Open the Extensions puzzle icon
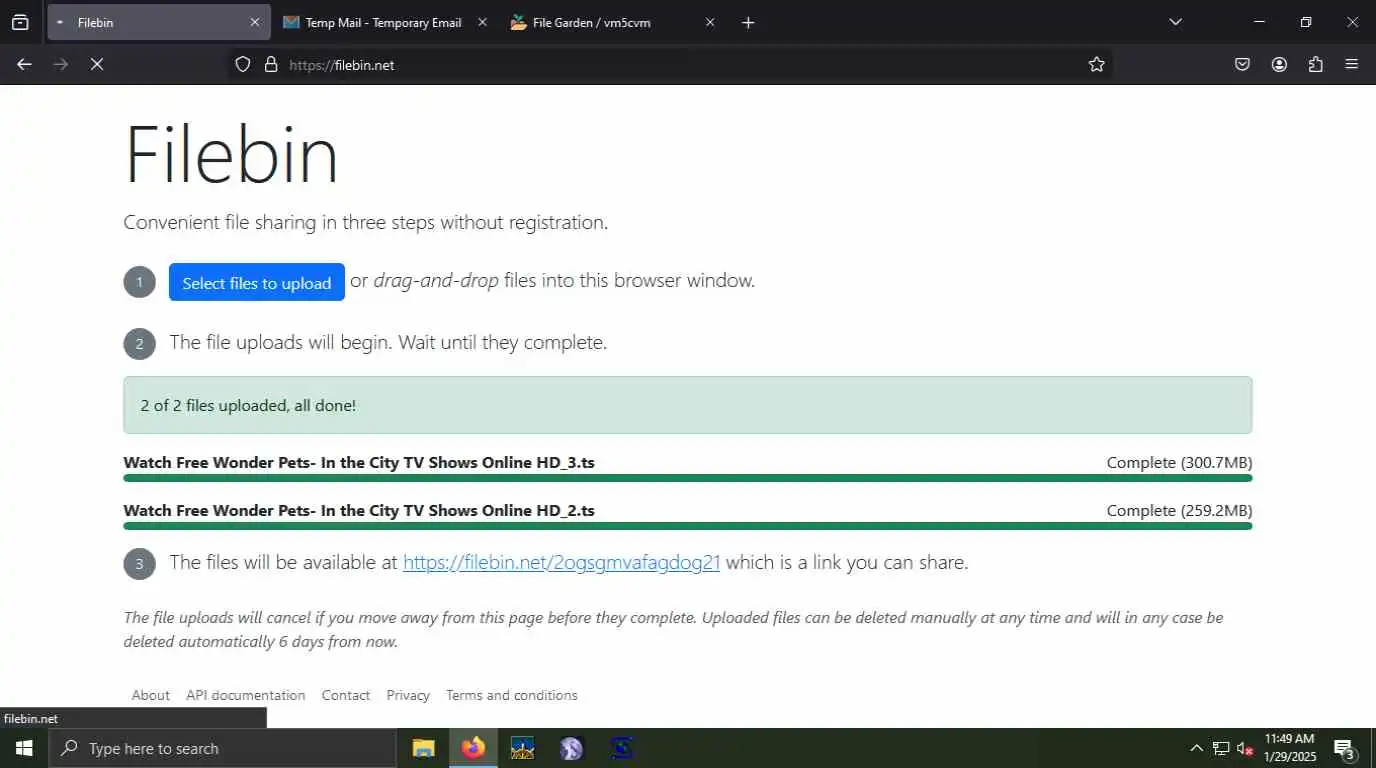Viewport: 1376px width, 768px height. (1315, 64)
